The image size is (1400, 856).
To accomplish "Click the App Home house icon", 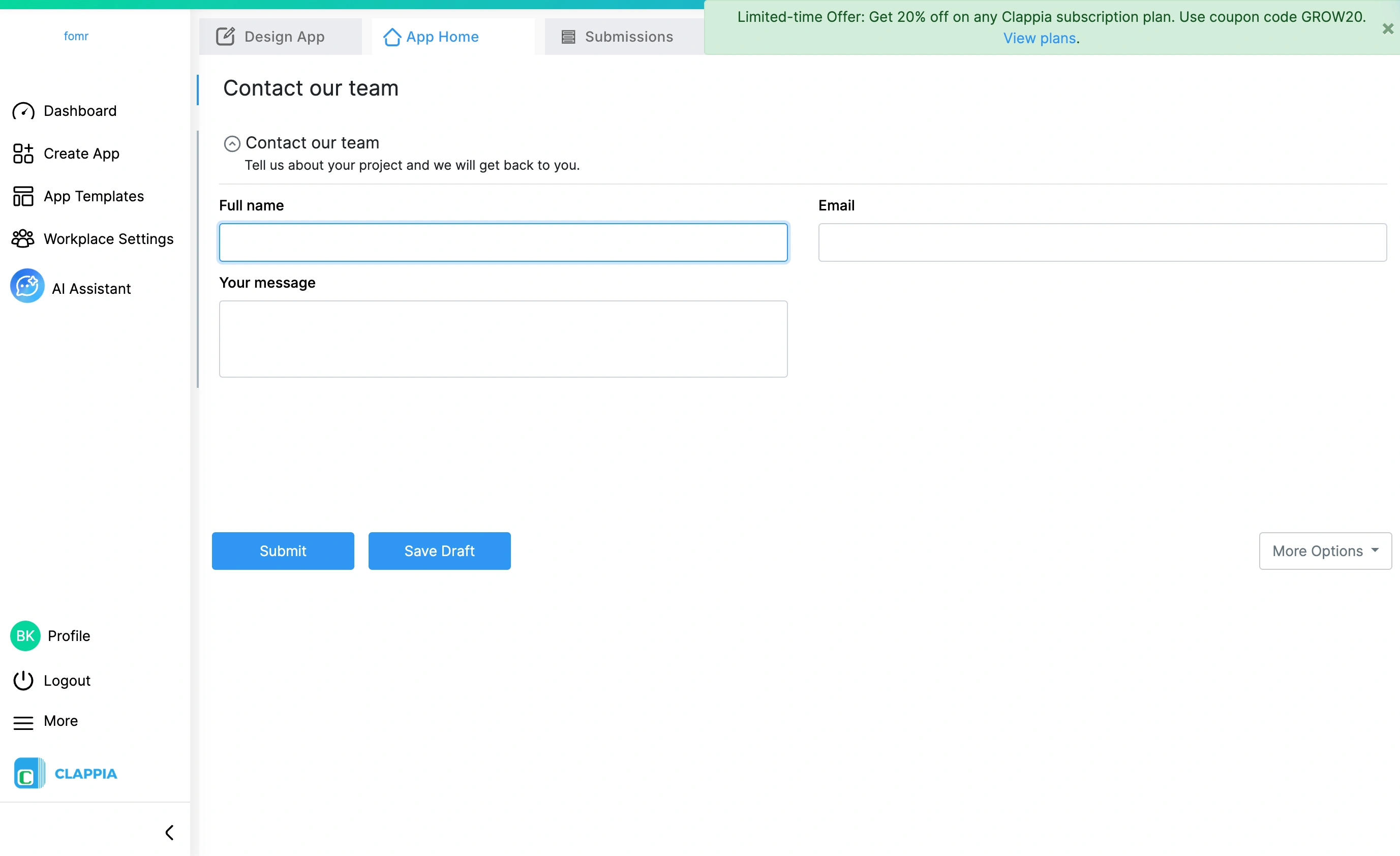I will (x=392, y=37).
